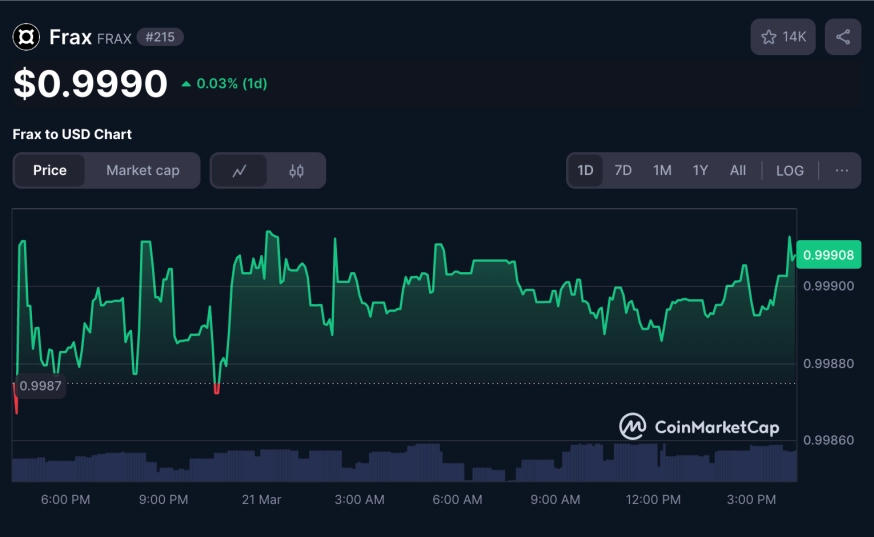Switch to Market cap view

click(143, 170)
